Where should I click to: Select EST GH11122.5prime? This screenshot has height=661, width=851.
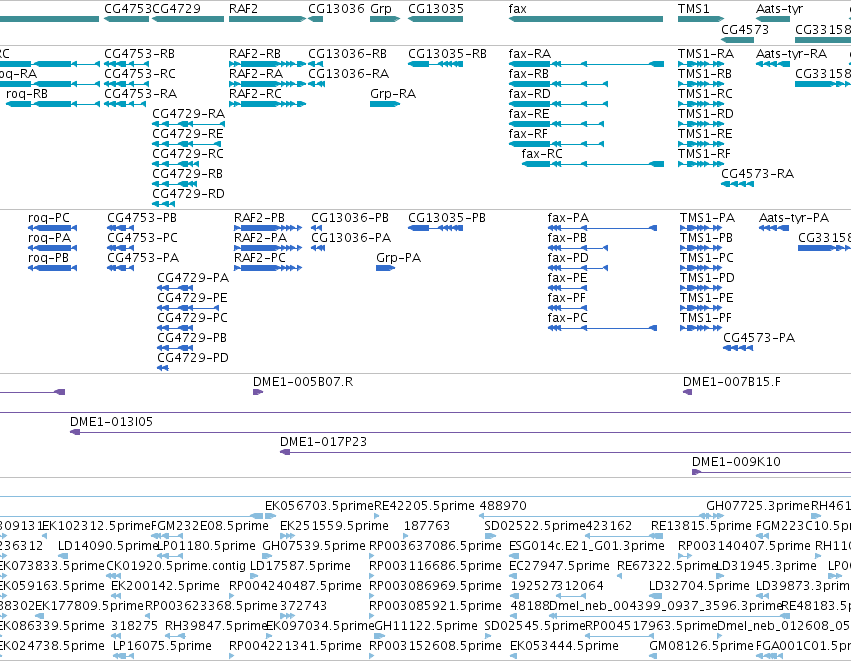click(426, 626)
